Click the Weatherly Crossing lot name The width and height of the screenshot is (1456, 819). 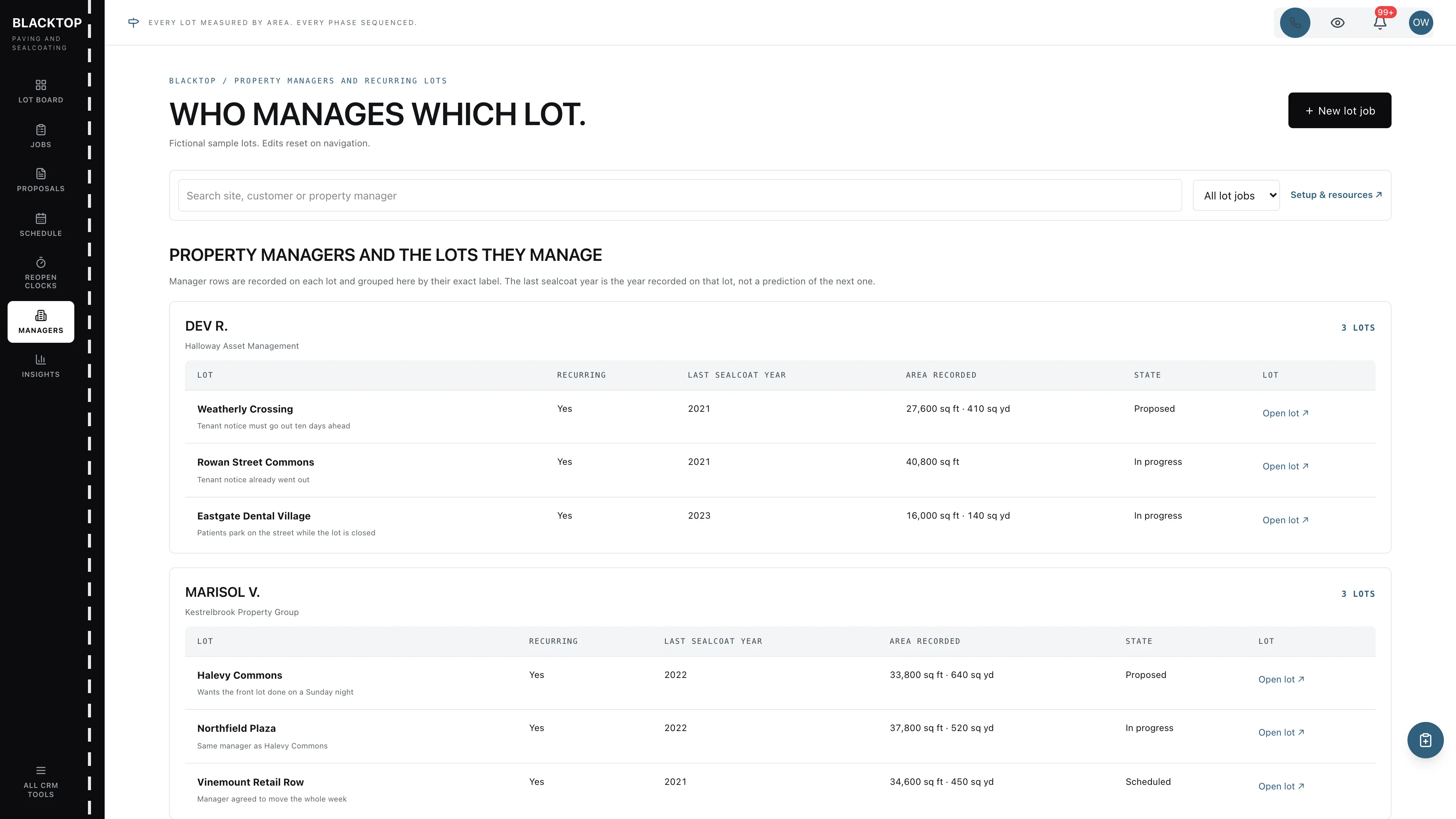(245, 409)
